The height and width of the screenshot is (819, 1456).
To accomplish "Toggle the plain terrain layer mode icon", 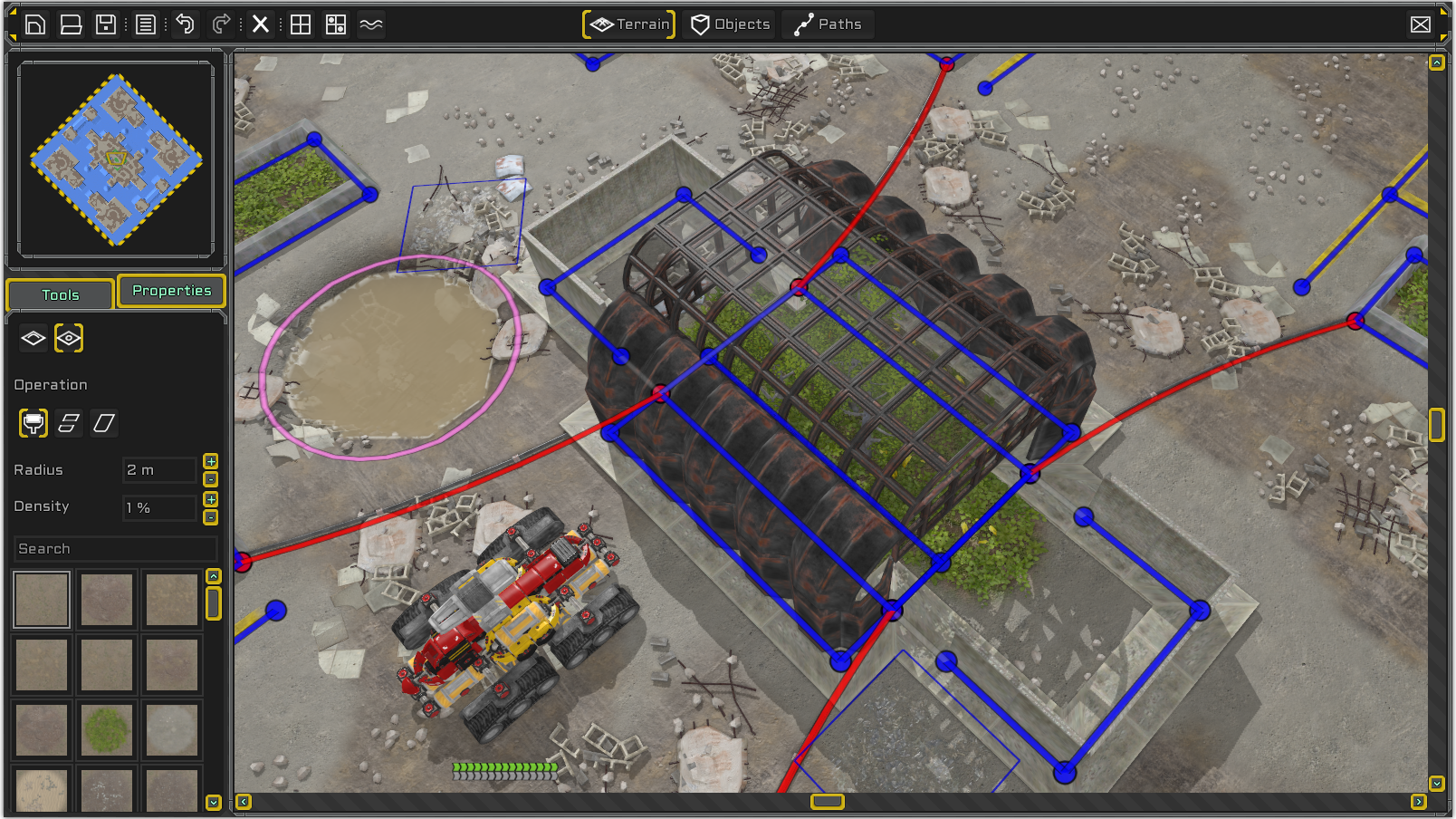I will click(34, 338).
